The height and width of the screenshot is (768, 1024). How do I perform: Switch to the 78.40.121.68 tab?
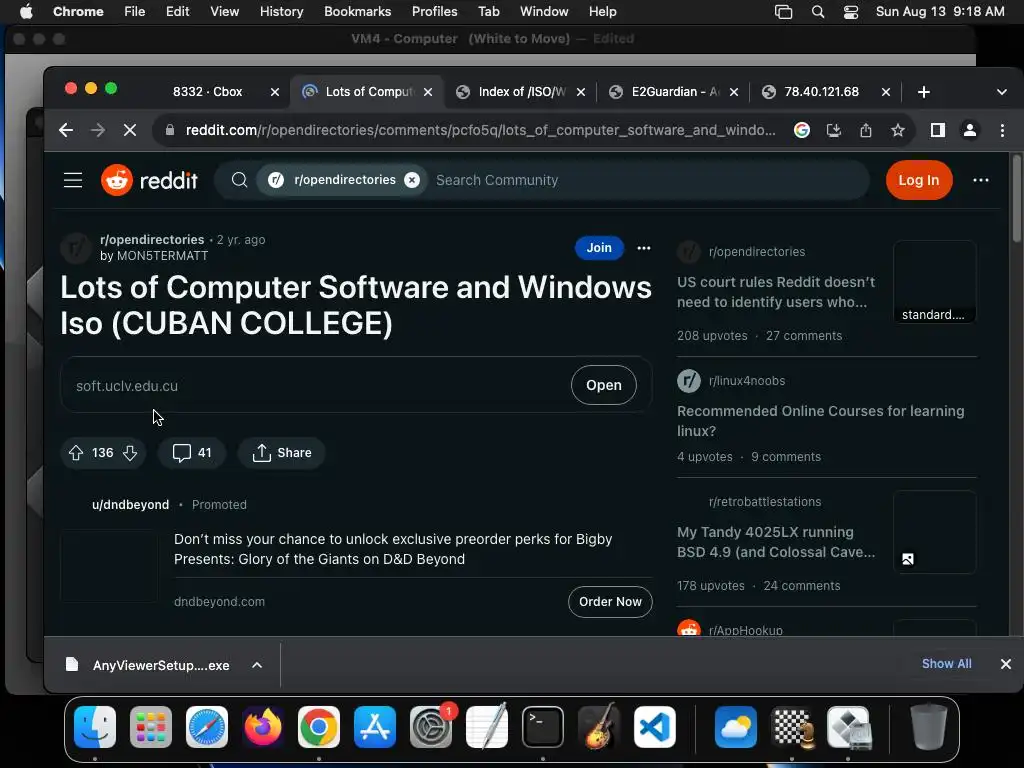click(x=822, y=92)
